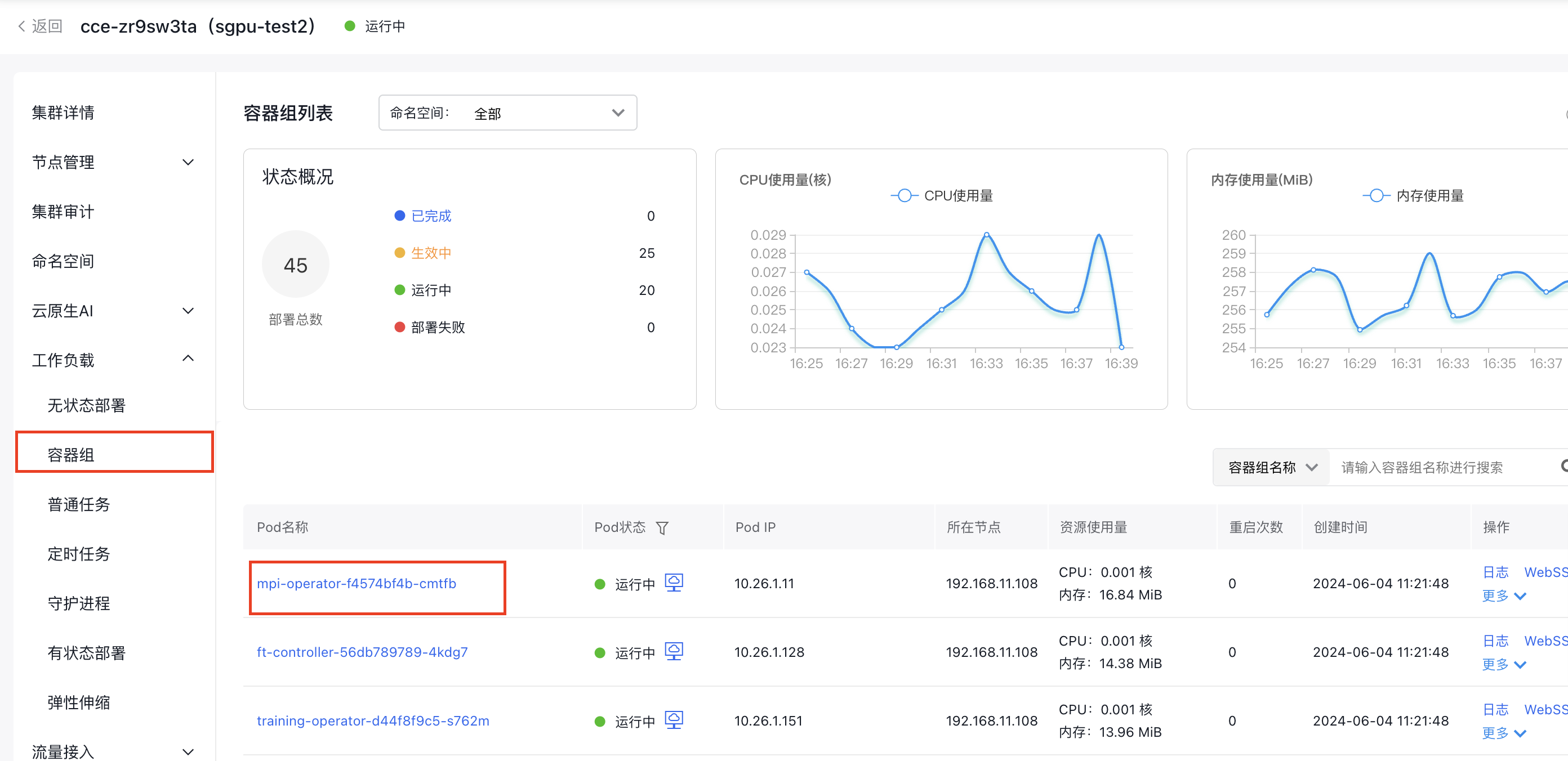
Task: Go to 集群详情 in sidebar
Action: 63,113
